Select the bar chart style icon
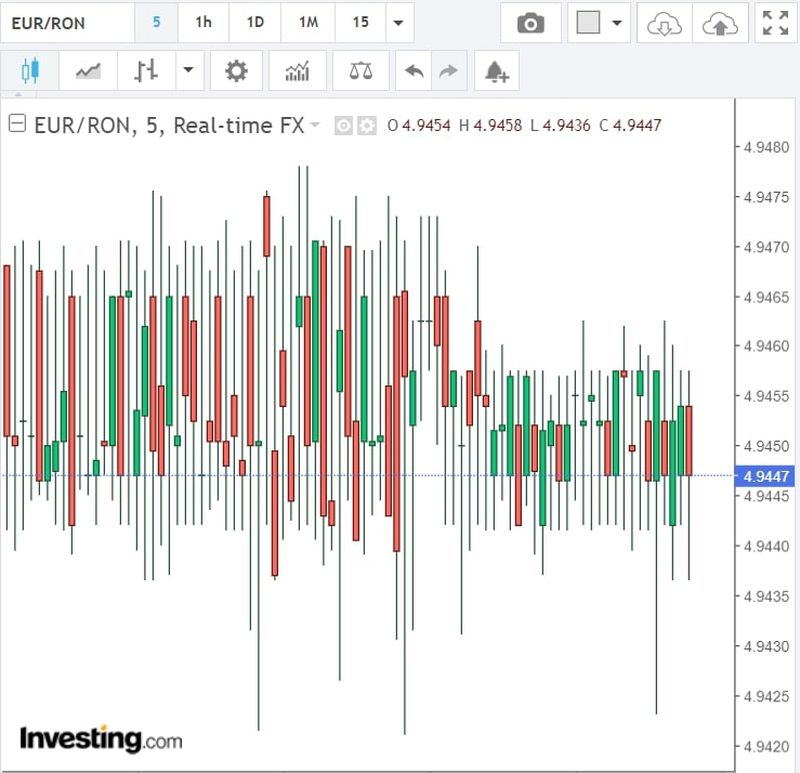Screen dimensions: 800x773 [146, 71]
